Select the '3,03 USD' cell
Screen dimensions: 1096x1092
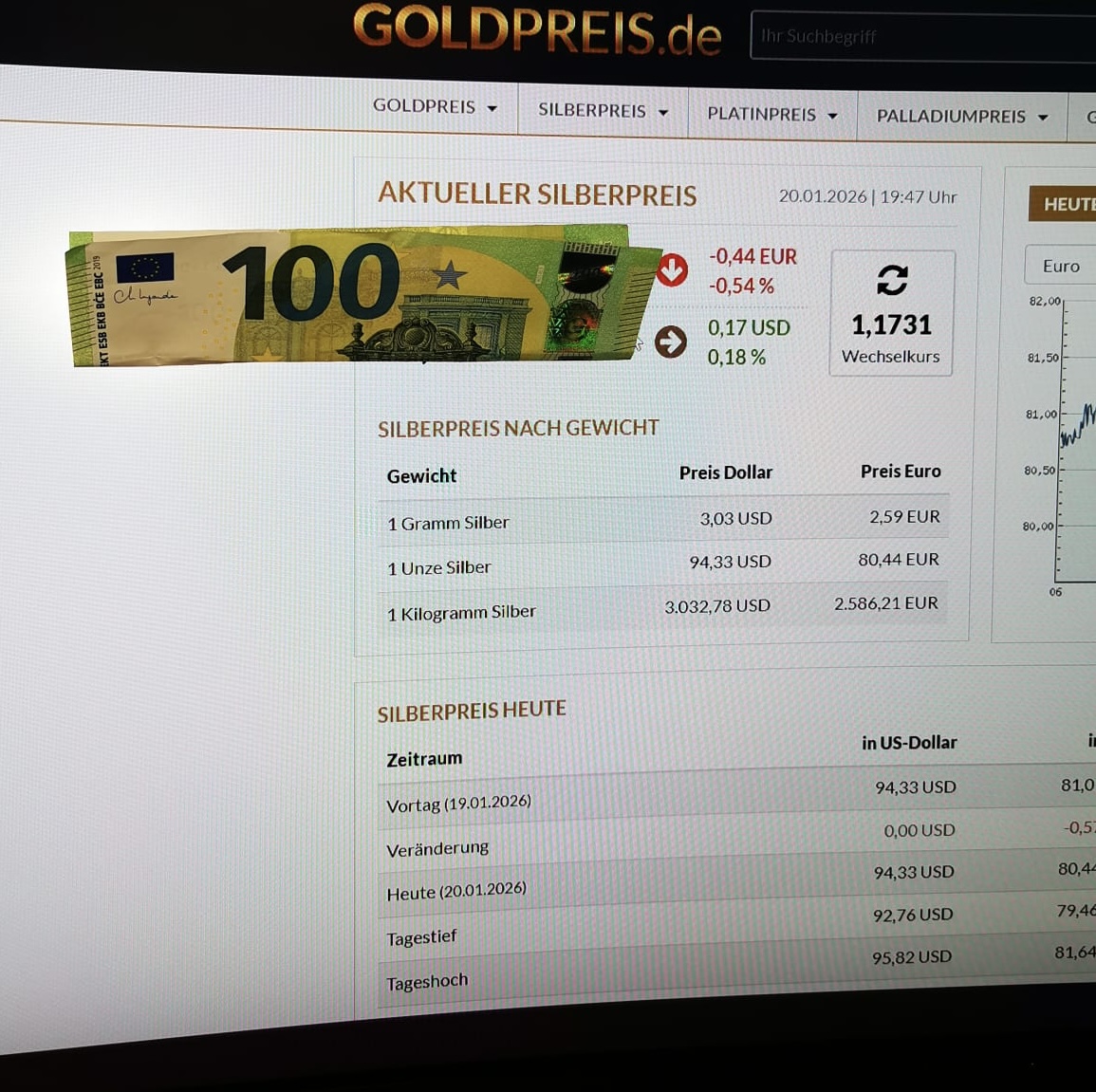coord(736,518)
